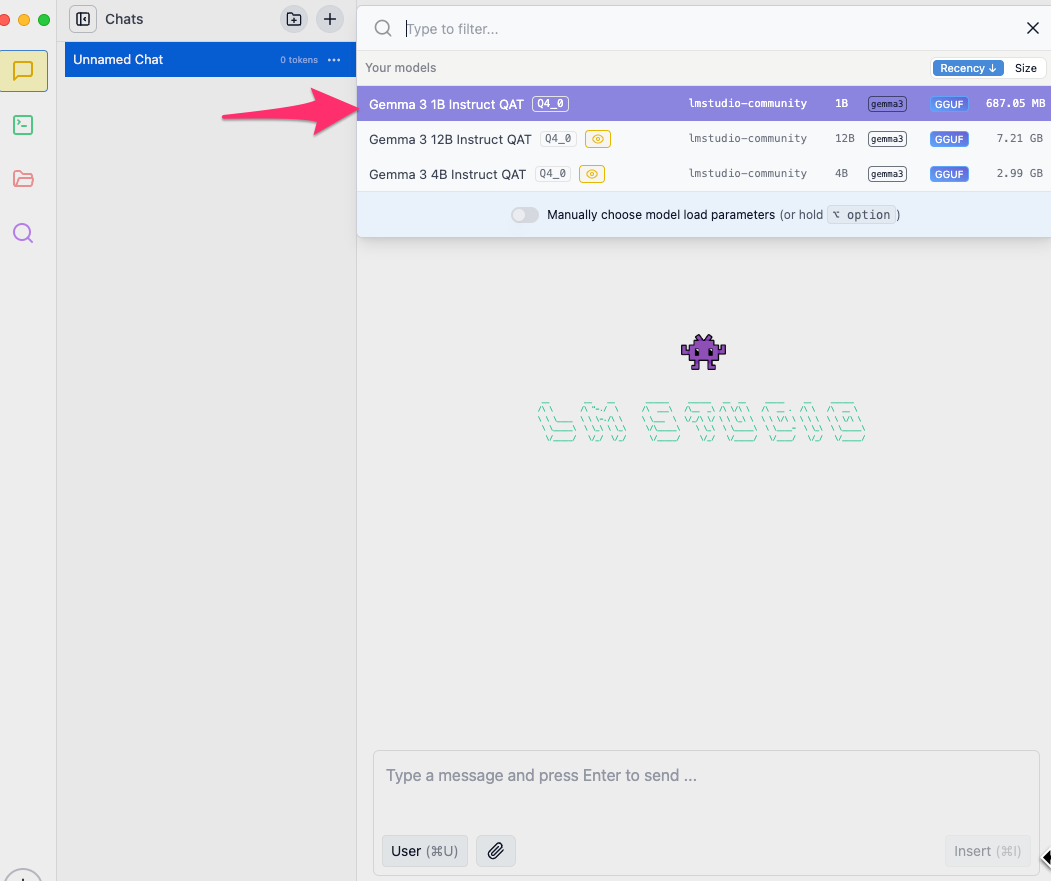
Task: Click the 12B parameter count
Action: click(x=845, y=138)
